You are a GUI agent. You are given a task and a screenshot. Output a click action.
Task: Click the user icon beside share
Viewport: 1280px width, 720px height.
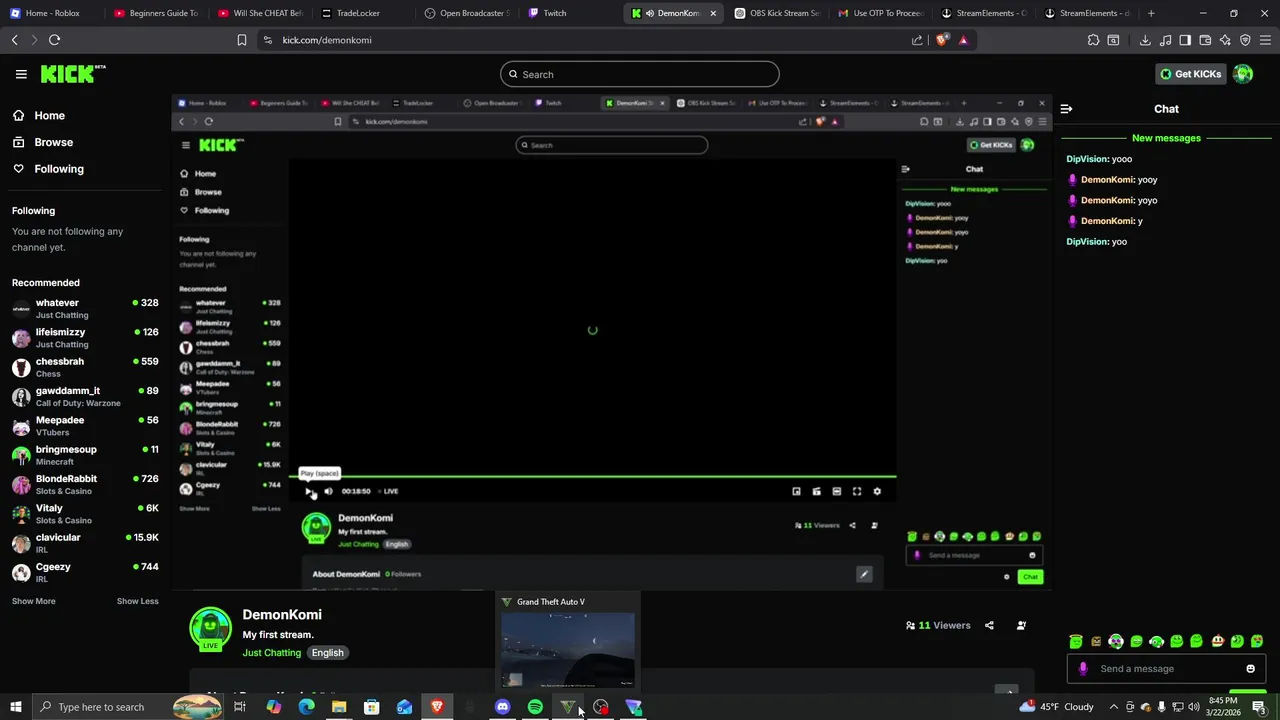[x=1021, y=625]
